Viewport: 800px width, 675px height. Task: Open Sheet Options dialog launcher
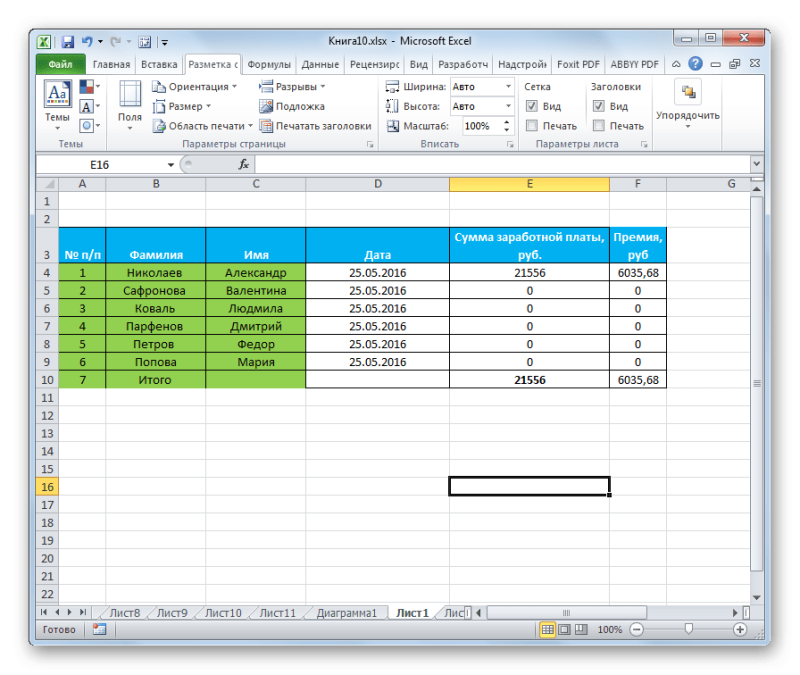tap(644, 145)
